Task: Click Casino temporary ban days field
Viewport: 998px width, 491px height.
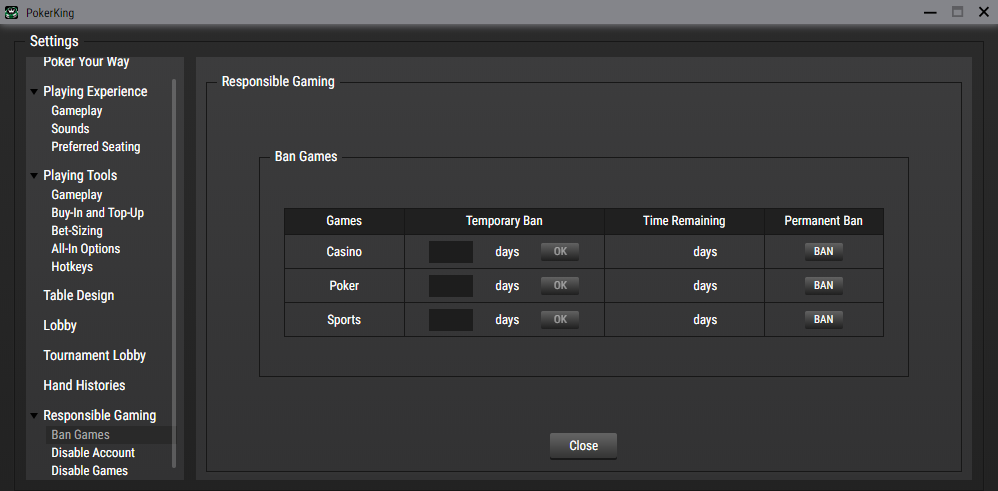Action: coord(451,252)
